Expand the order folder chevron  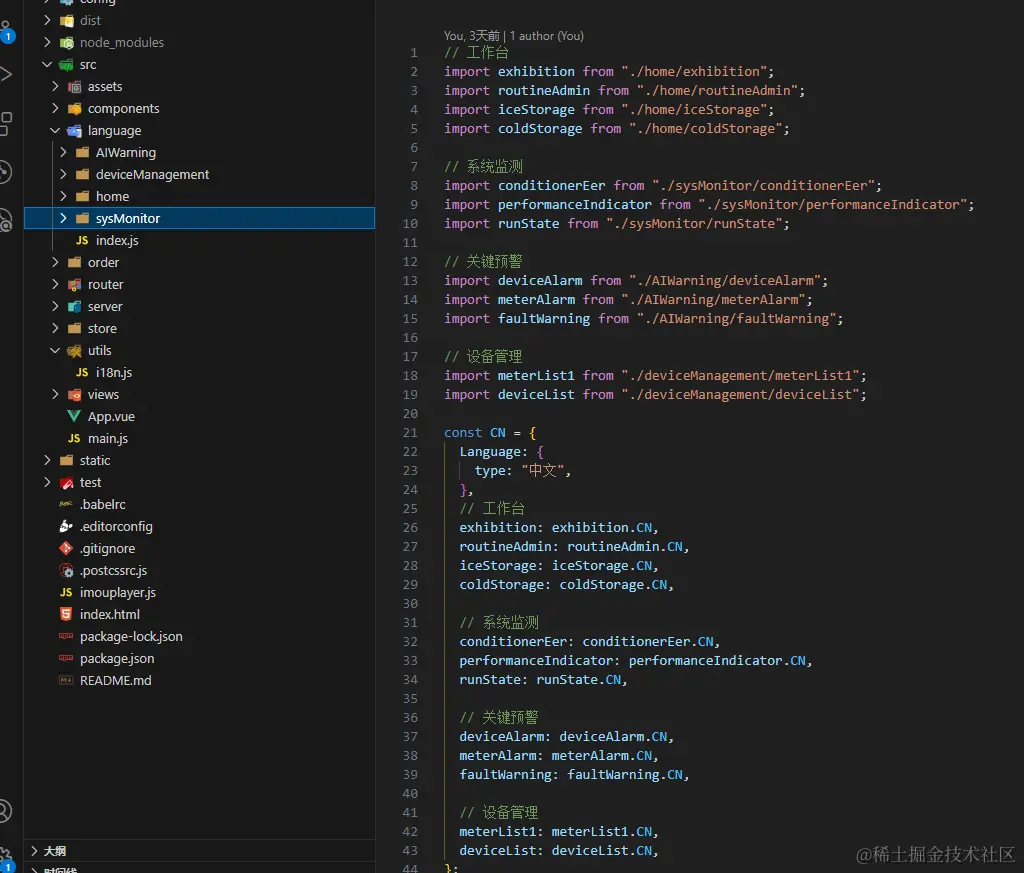[x=56, y=262]
